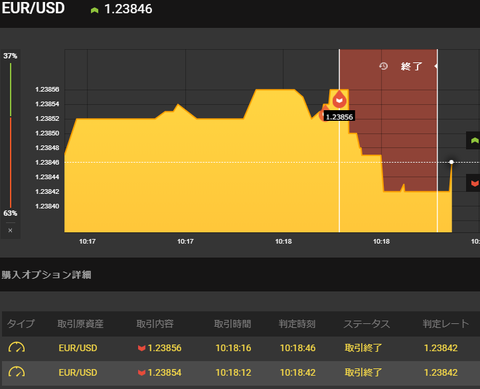Click the green portion of sentiment bar
The height and width of the screenshot is (389, 480).
pos(10,89)
